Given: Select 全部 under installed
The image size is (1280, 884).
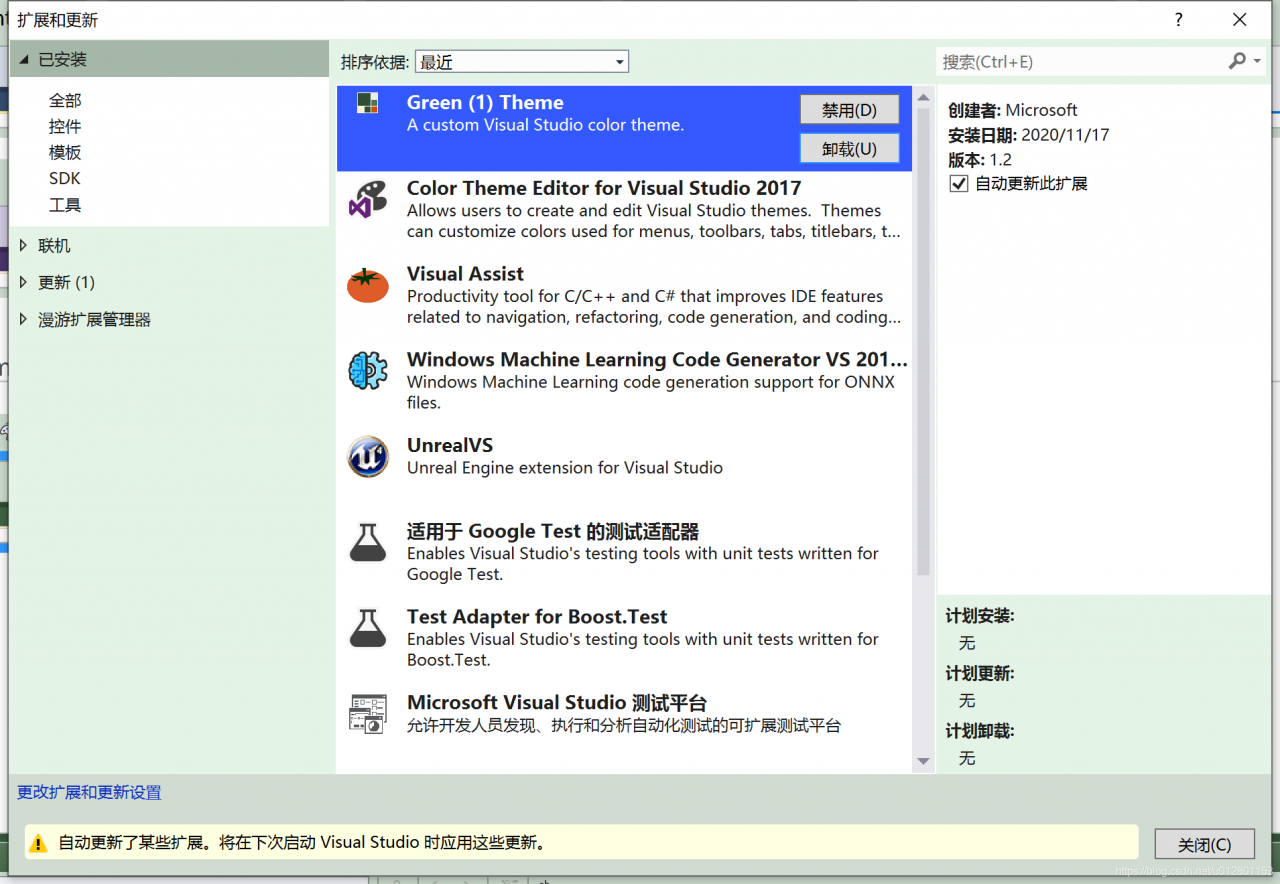Looking at the screenshot, I should pos(65,101).
